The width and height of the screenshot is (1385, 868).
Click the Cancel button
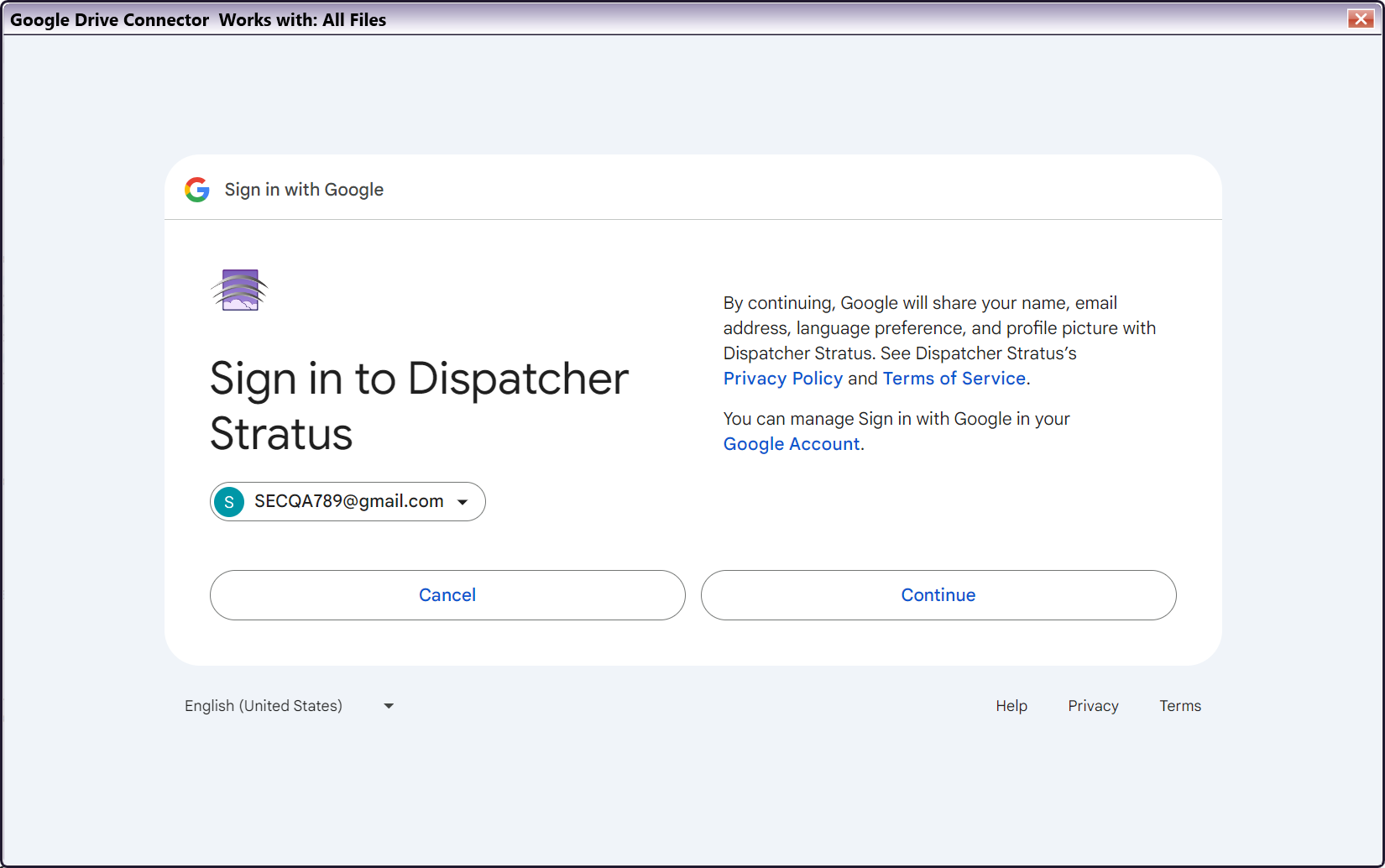click(447, 595)
